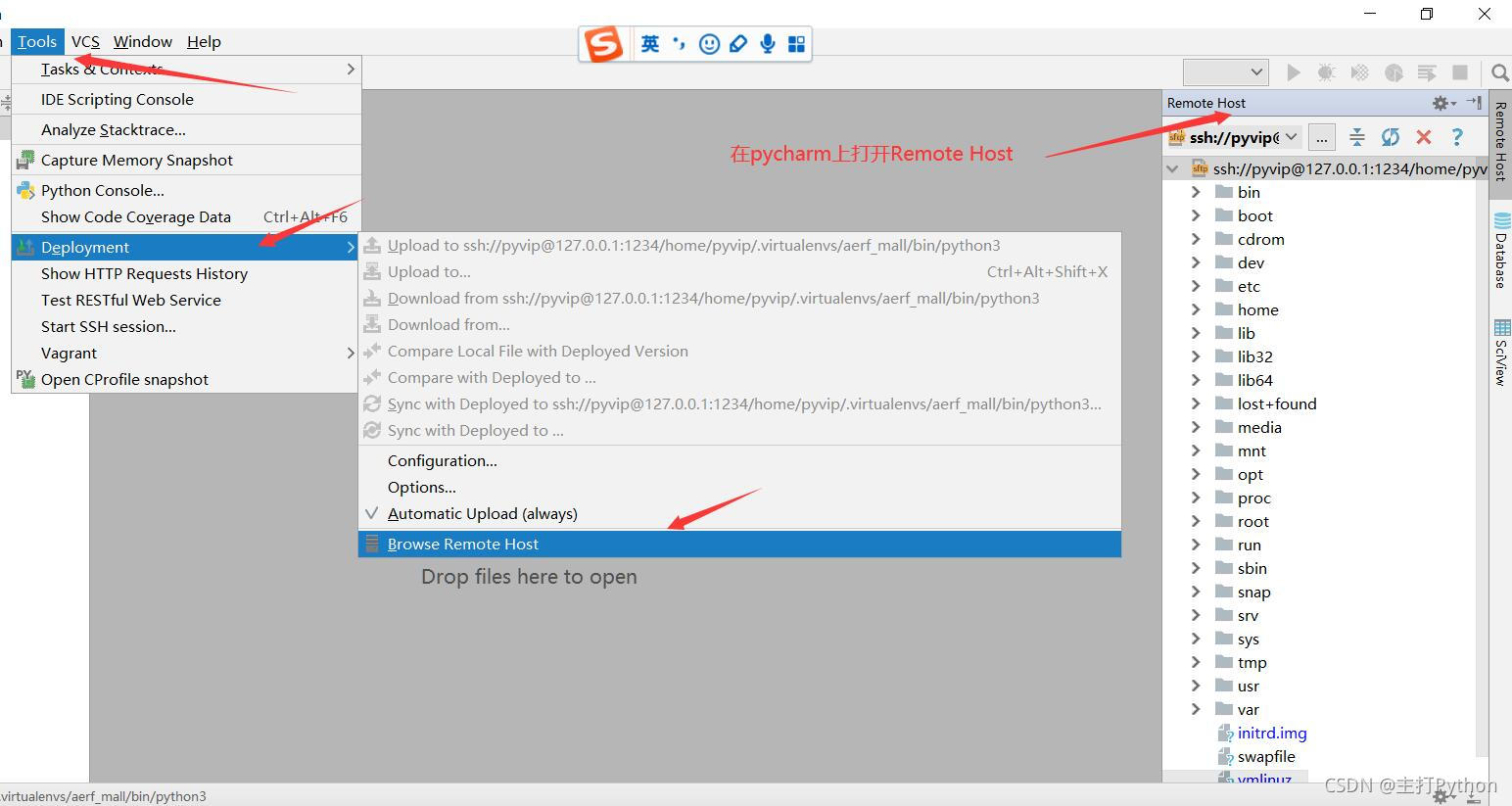Image resolution: width=1512 pixels, height=806 pixels.
Task: Click the Sogou skin brush icon
Action: tap(739, 44)
